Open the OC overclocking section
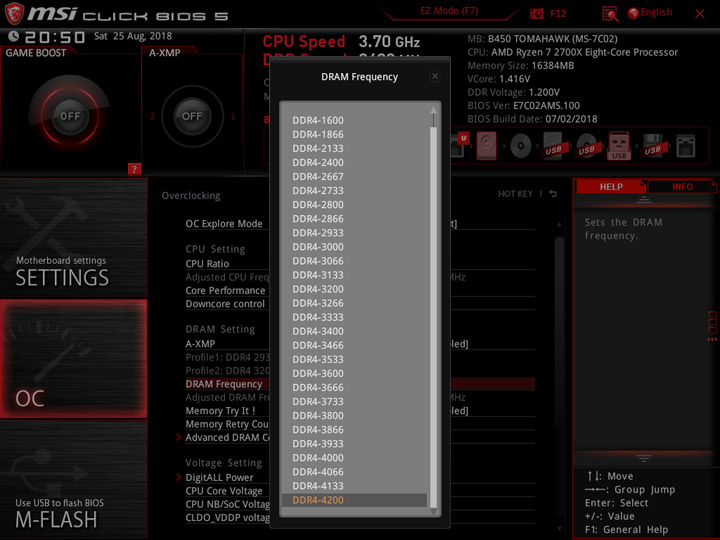 click(73, 359)
